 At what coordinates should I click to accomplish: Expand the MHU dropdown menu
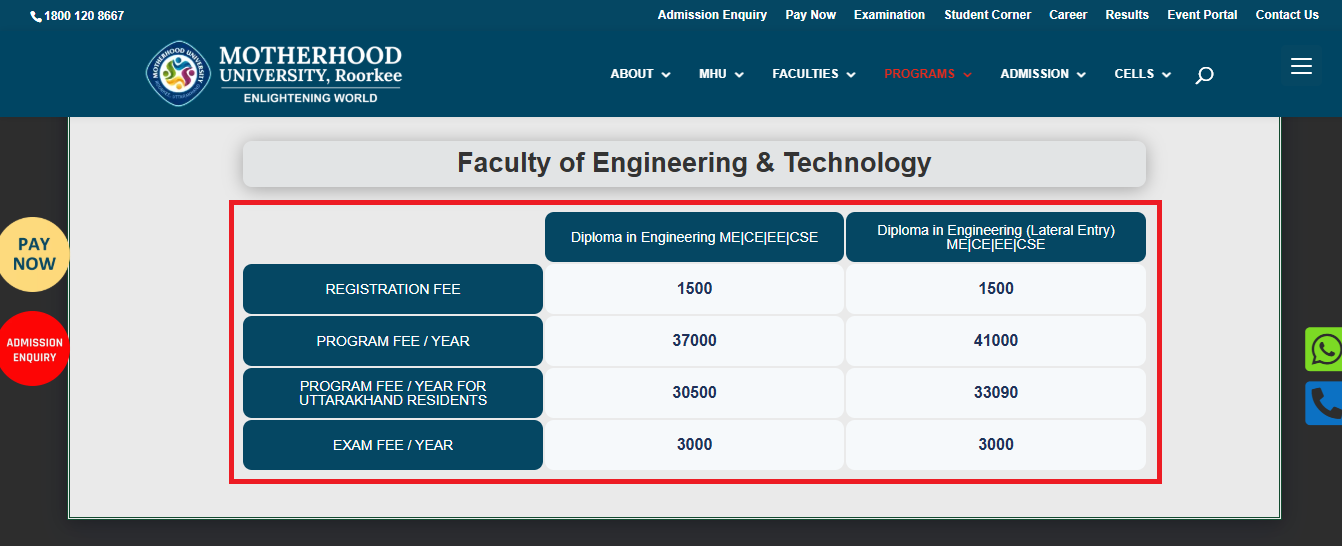point(721,74)
